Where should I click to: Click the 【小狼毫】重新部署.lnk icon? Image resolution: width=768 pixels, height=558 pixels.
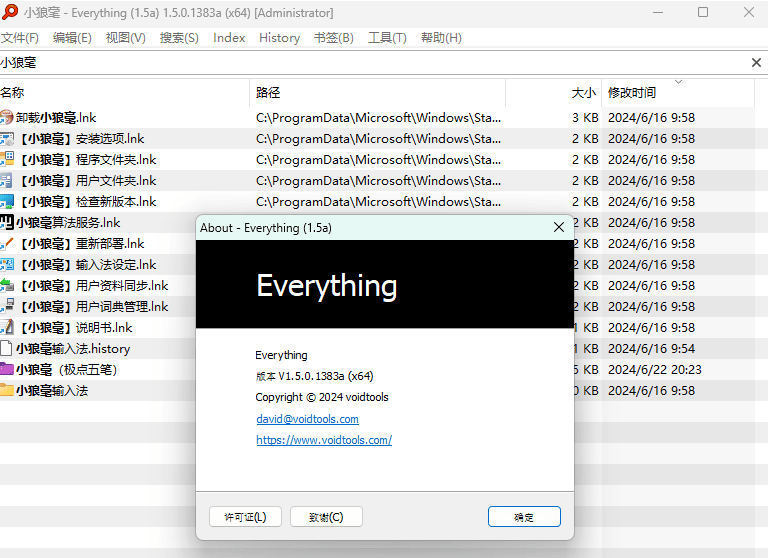(7, 244)
